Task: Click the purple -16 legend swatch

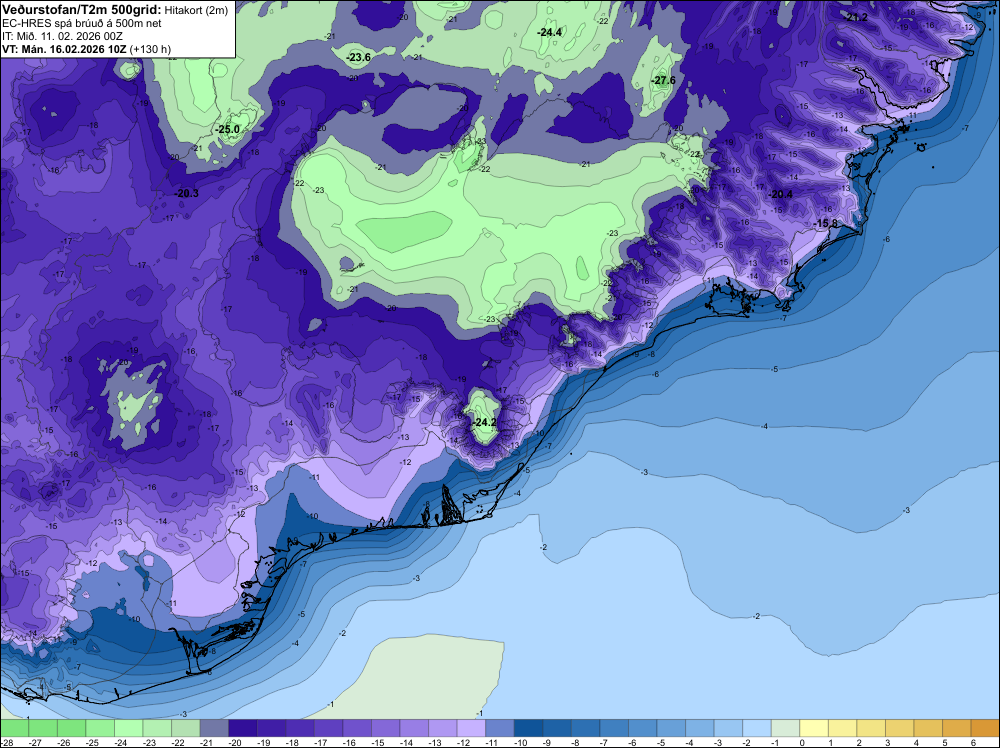Action: coord(357,728)
